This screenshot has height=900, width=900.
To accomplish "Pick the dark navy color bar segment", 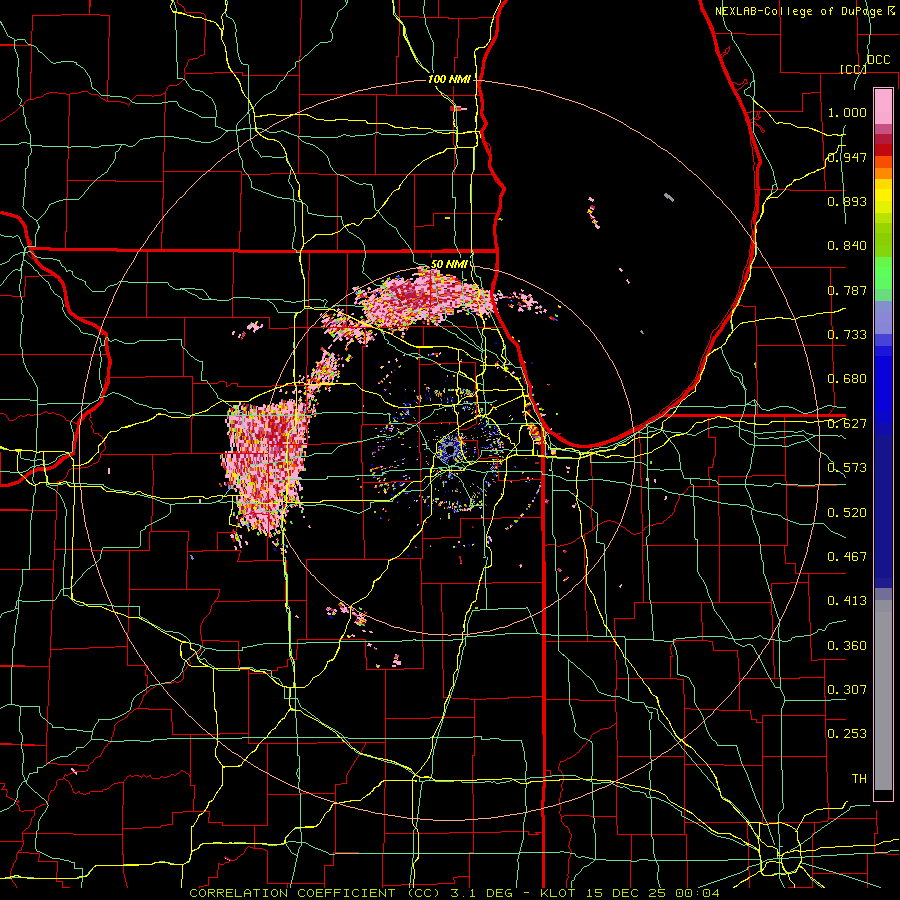I will pos(883,511).
